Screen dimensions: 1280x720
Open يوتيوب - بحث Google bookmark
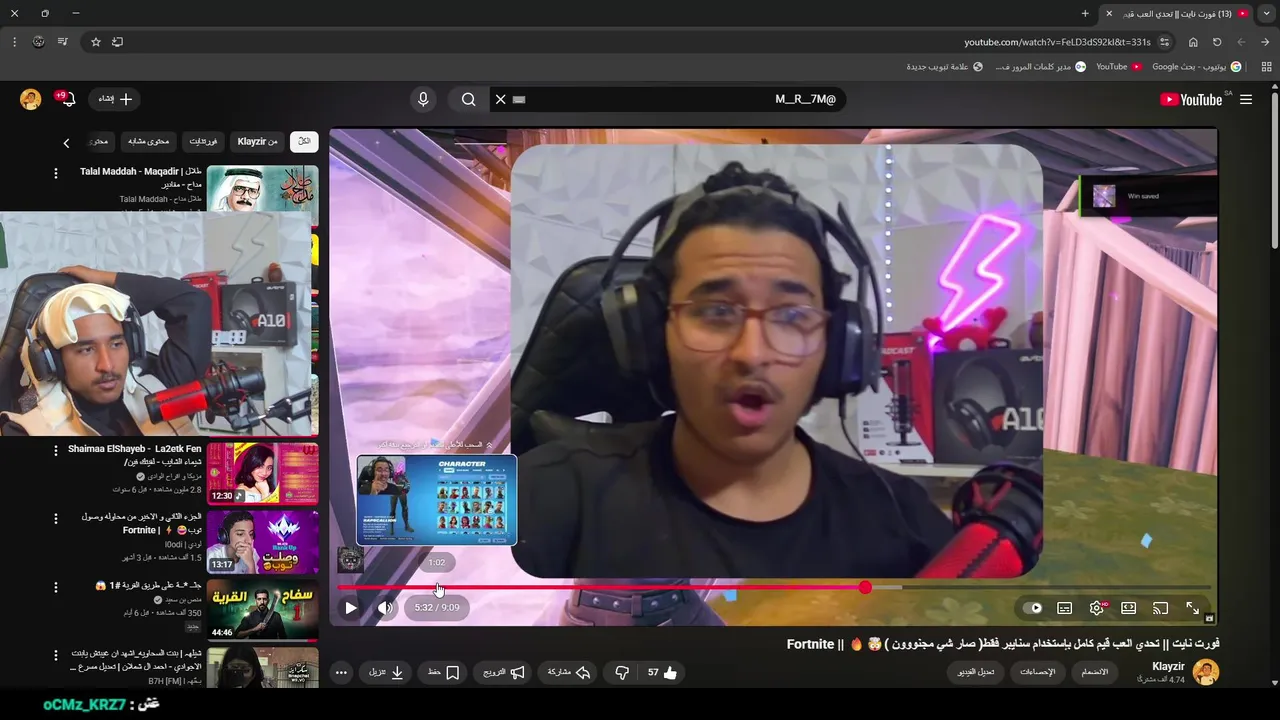[1196, 67]
